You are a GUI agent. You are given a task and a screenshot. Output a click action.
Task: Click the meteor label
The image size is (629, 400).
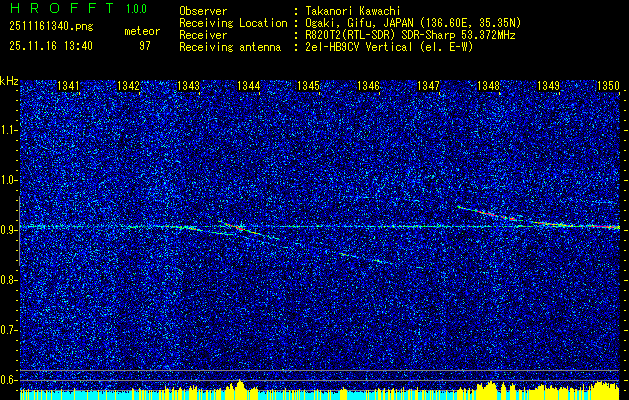[x=142, y=31]
